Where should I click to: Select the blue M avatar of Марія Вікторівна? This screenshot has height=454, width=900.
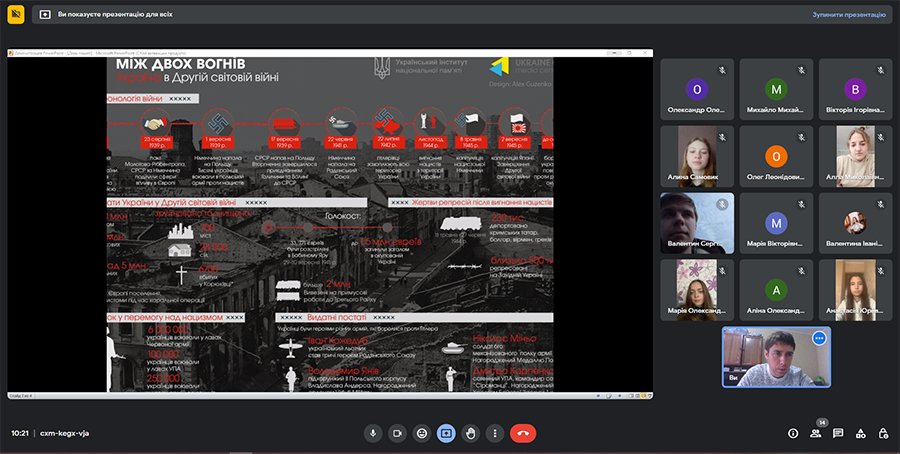[x=776, y=223]
